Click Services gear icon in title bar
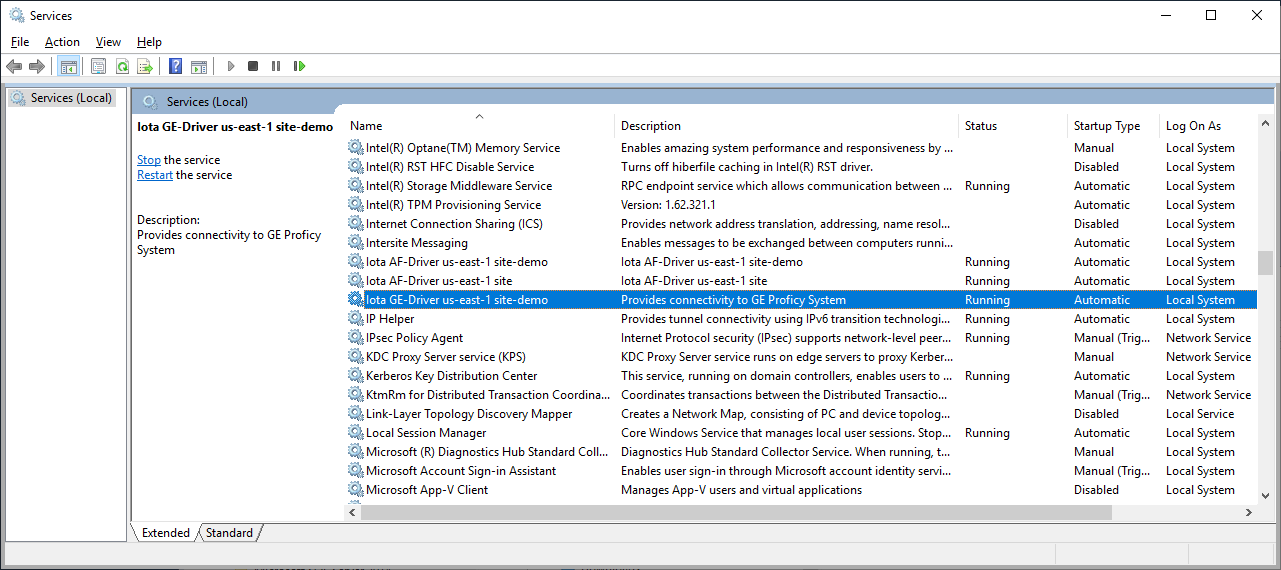The image size is (1281, 570). tap(17, 15)
